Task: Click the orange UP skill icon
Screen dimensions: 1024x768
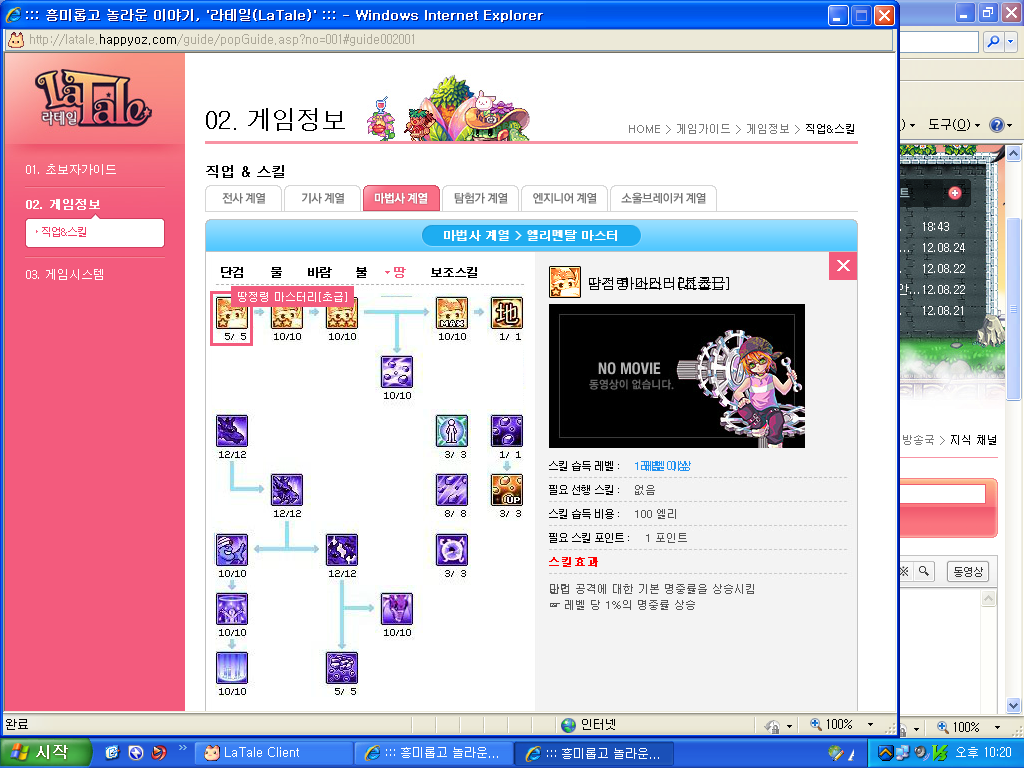Action: [x=507, y=490]
